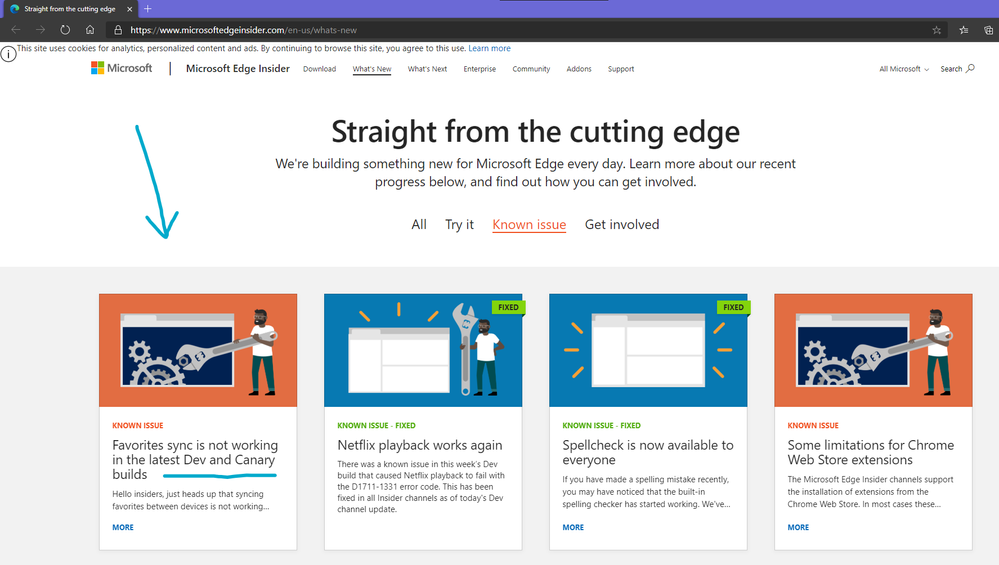The width and height of the screenshot is (999, 565).
Task: Click the Microsoft logo
Action: (x=122, y=68)
